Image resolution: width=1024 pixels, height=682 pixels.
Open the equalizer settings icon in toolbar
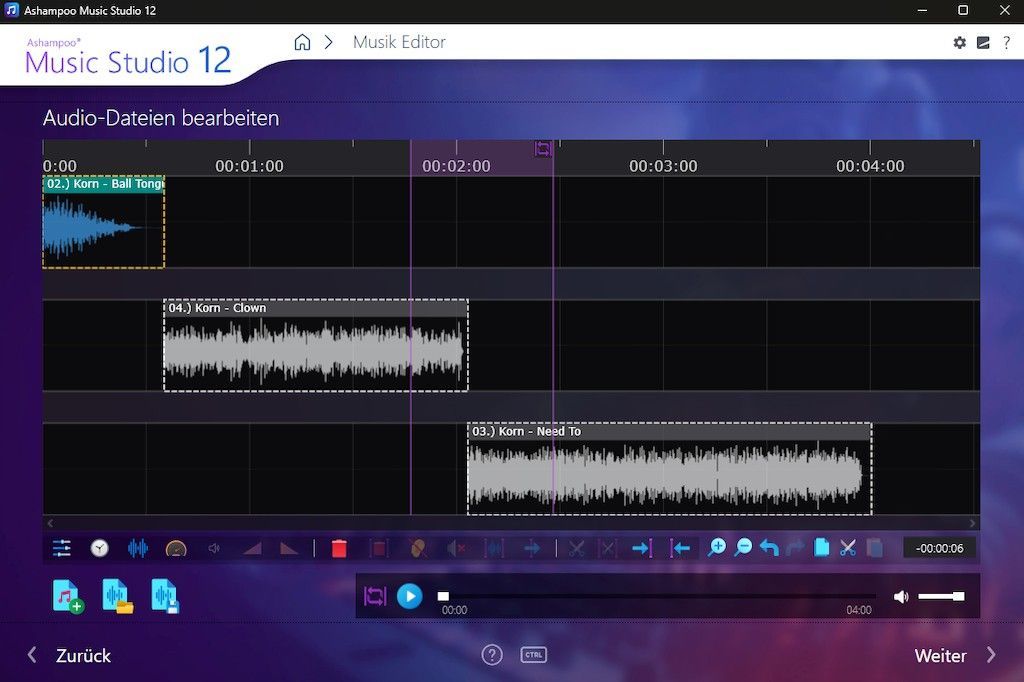pos(62,548)
